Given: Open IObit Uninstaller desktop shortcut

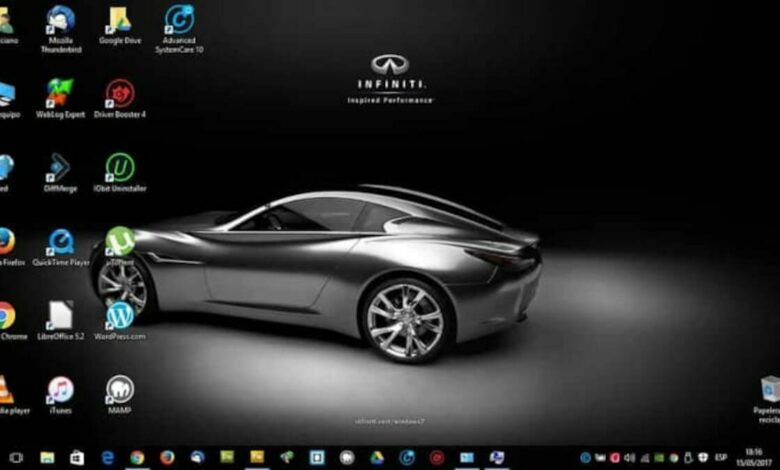Looking at the screenshot, I should [x=120, y=173].
